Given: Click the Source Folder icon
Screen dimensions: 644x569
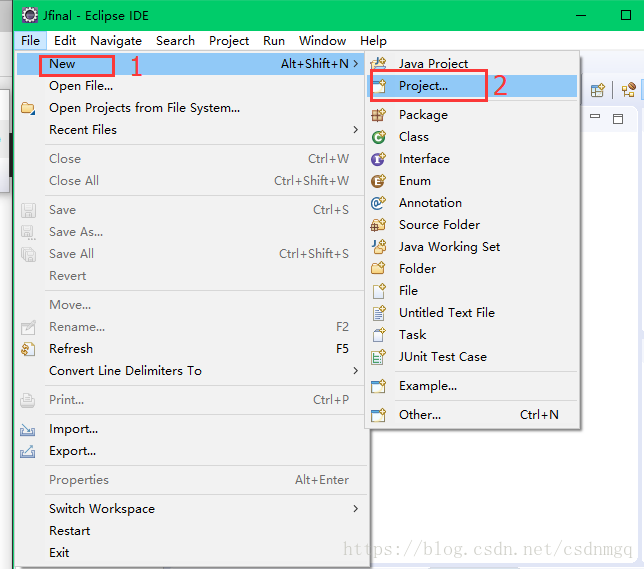Looking at the screenshot, I should click(378, 225).
